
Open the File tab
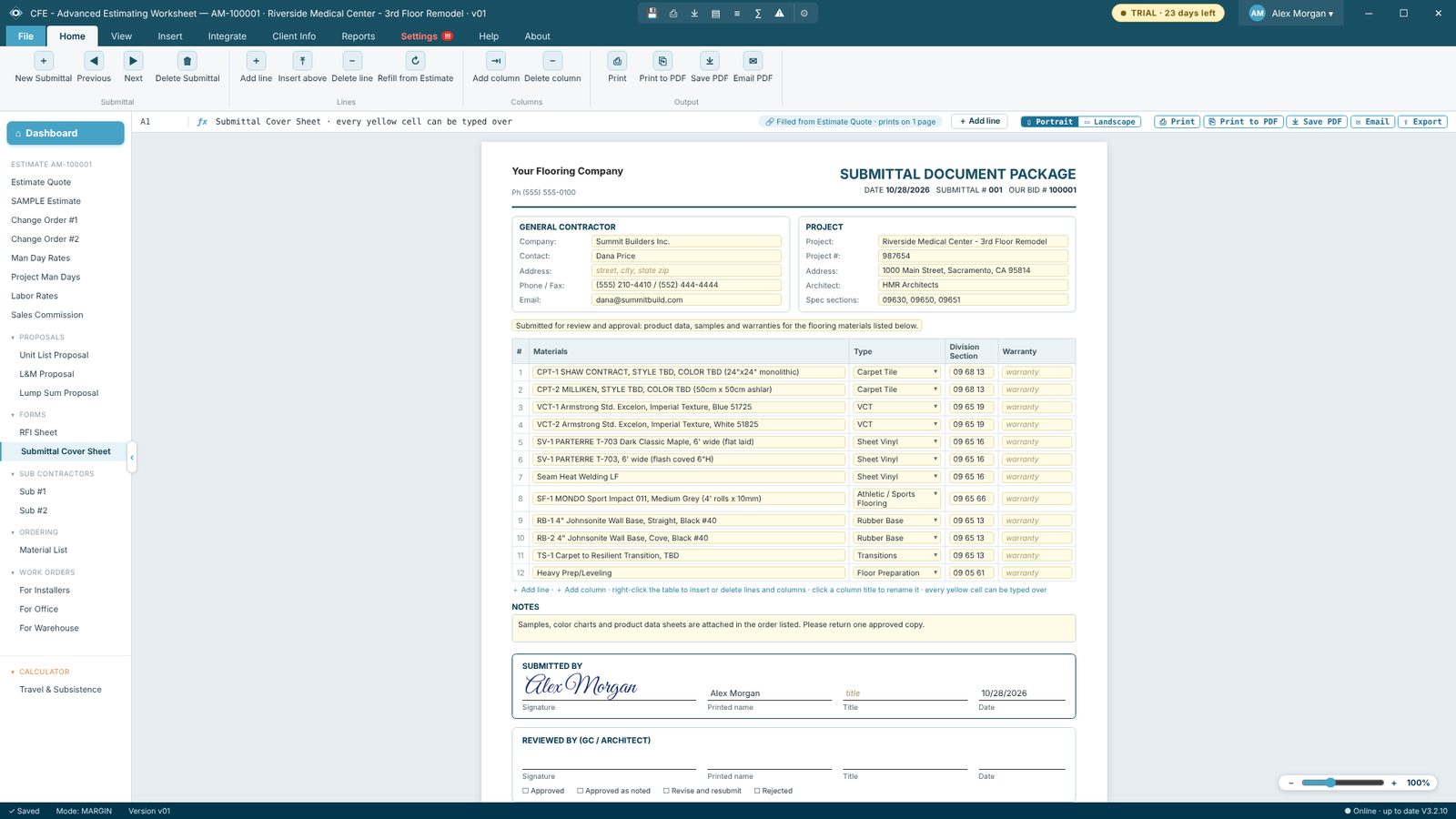tap(25, 36)
